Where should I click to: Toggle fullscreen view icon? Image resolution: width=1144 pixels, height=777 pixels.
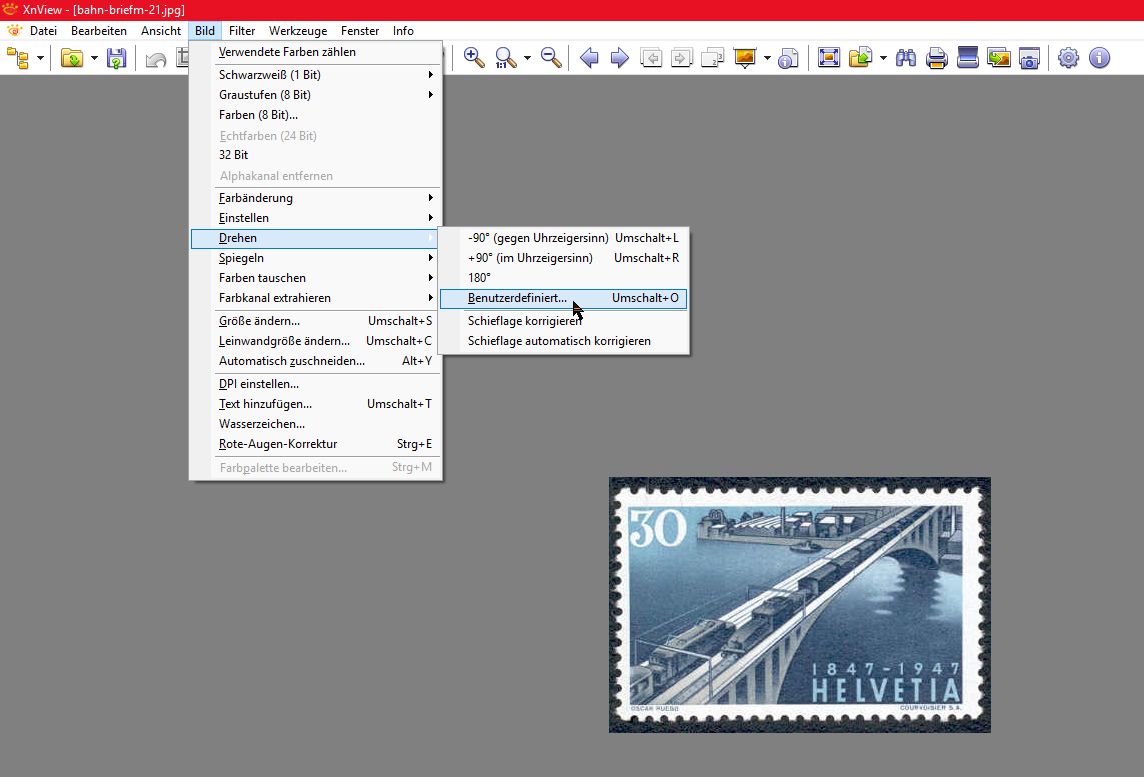[828, 58]
